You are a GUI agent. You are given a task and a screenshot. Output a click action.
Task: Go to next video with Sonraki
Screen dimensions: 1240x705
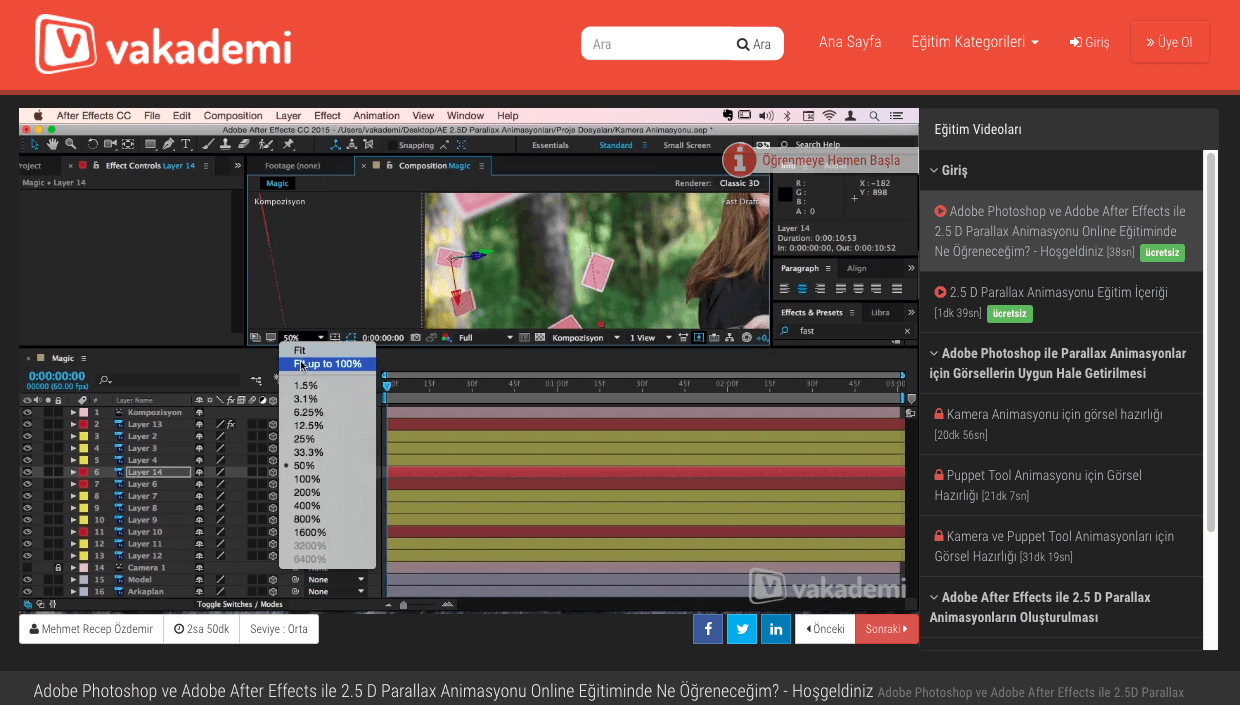[886, 629]
